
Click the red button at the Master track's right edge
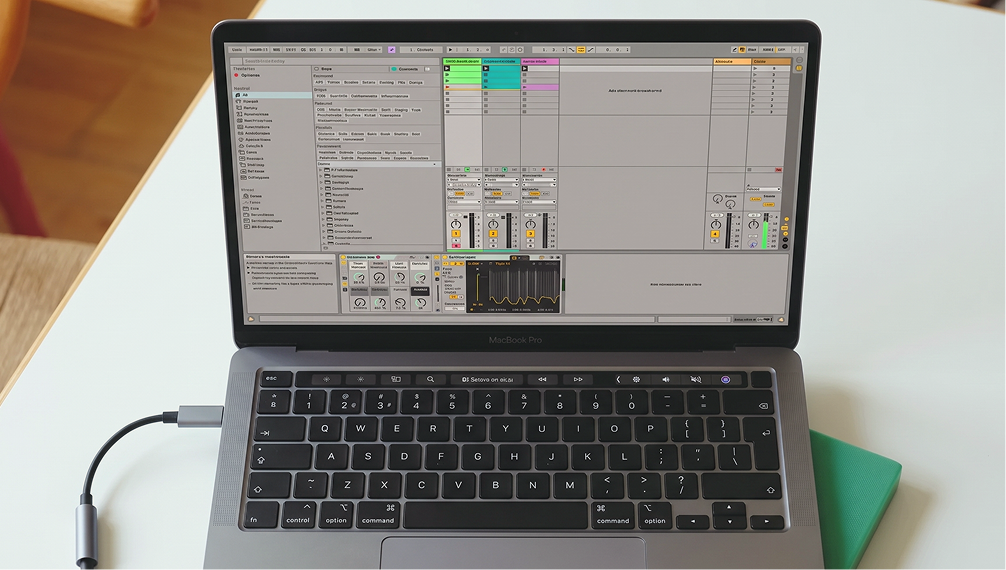click(x=778, y=169)
